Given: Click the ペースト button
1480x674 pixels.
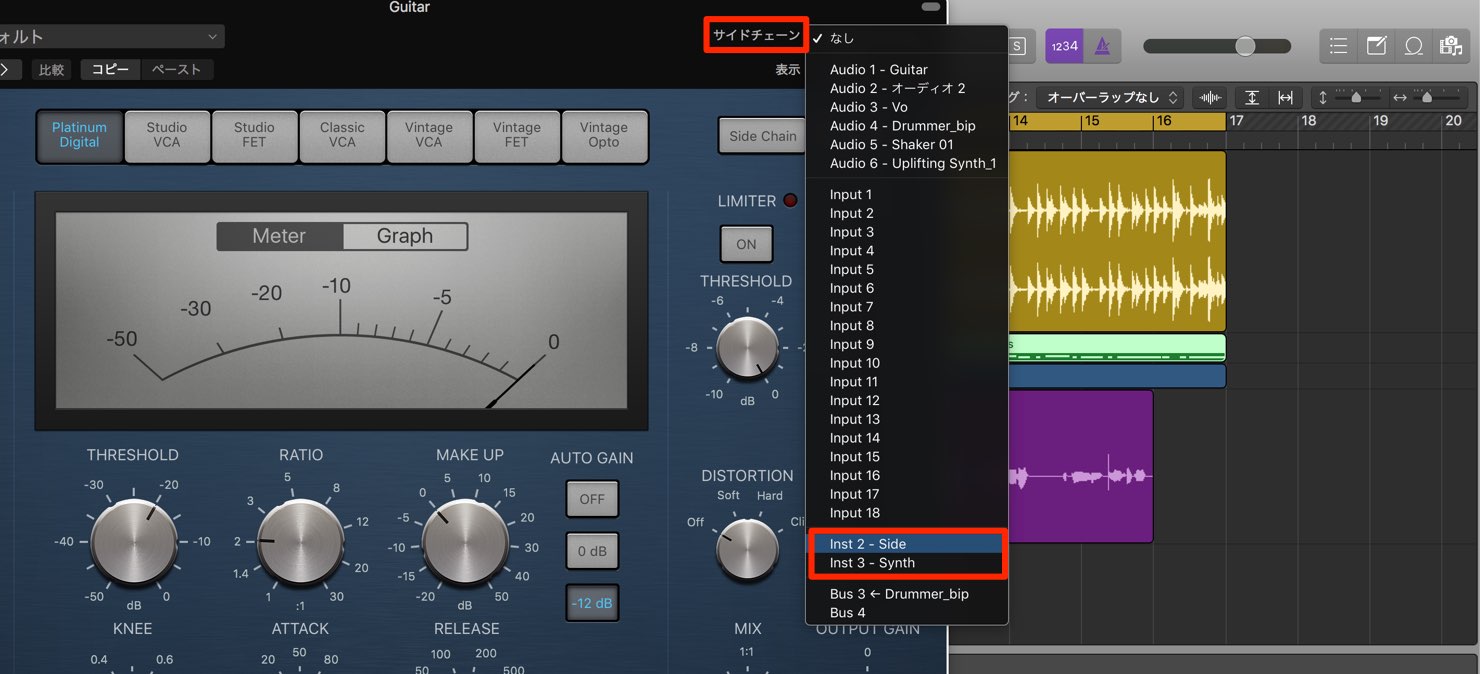Looking at the screenshot, I should click(x=176, y=70).
